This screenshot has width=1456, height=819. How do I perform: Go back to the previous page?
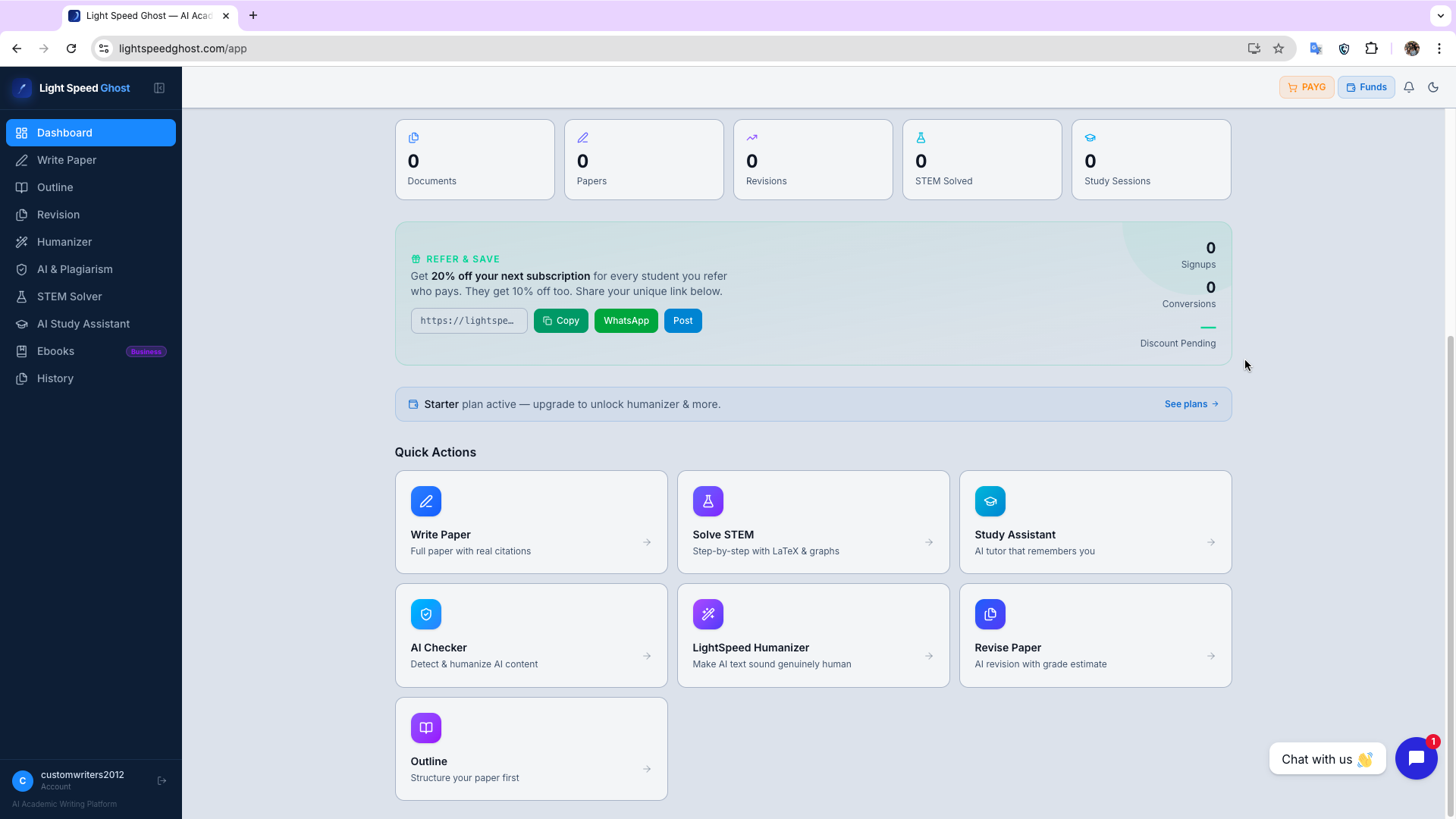[x=17, y=49]
